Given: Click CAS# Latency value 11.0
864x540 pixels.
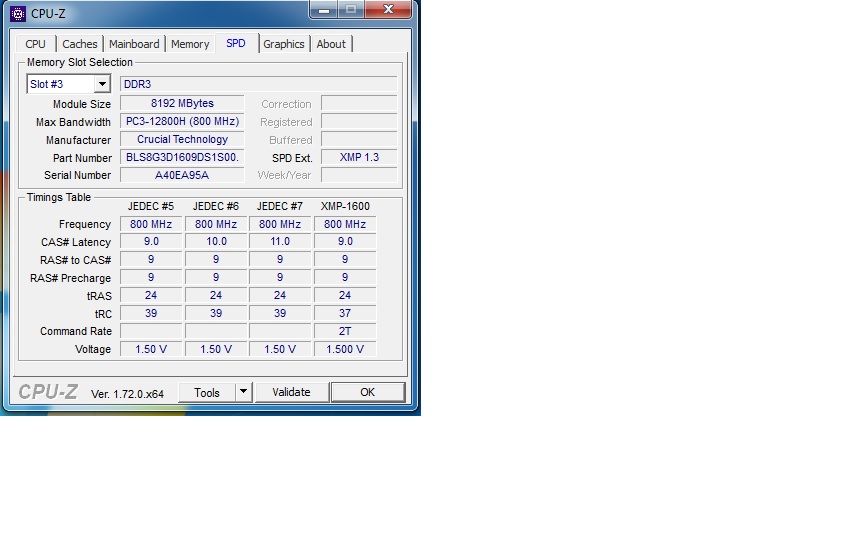Looking at the screenshot, I should coord(280,241).
